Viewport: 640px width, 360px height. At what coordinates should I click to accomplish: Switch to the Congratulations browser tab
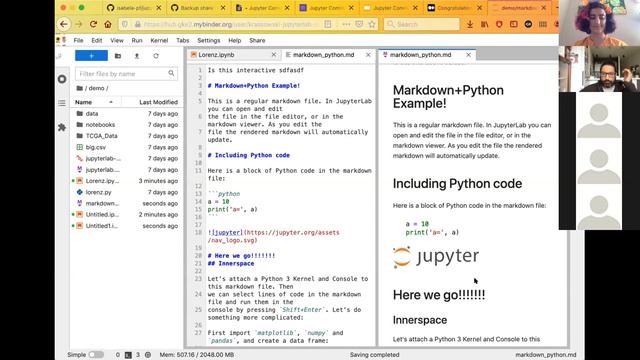(x=454, y=8)
